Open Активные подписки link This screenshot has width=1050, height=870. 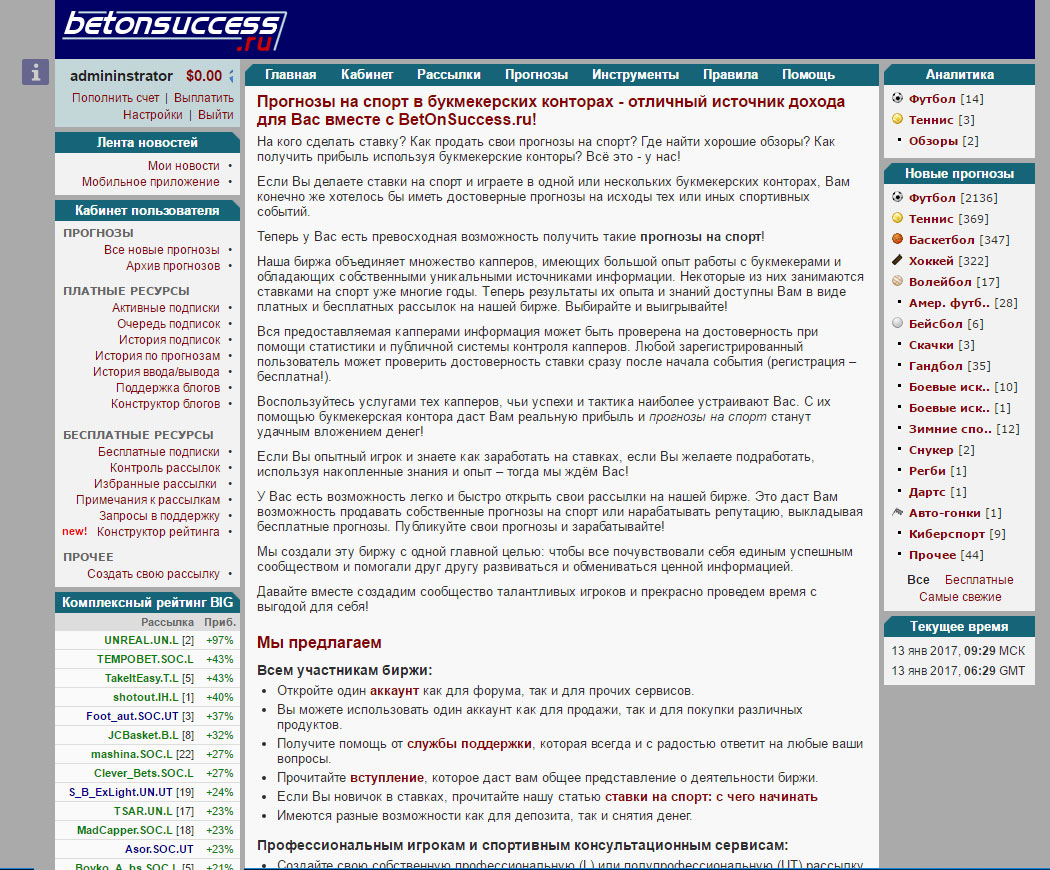click(165, 307)
